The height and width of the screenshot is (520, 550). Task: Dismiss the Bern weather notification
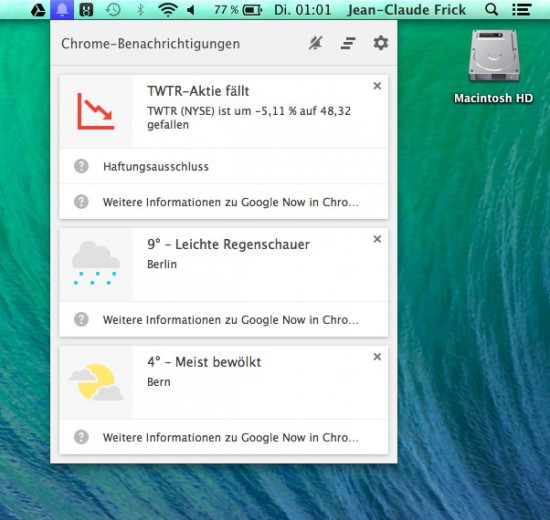(377, 356)
